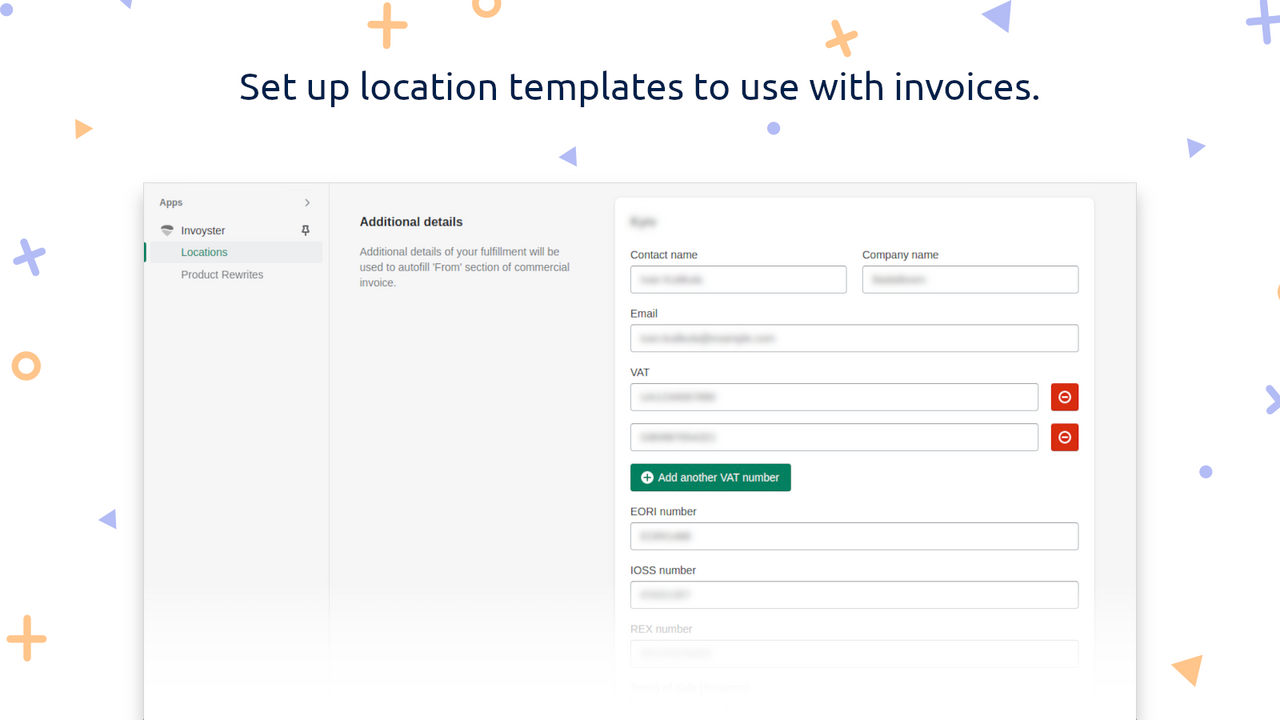Focus the Email input field
Image resolution: width=1280 pixels, height=720 pixels.
854,338
